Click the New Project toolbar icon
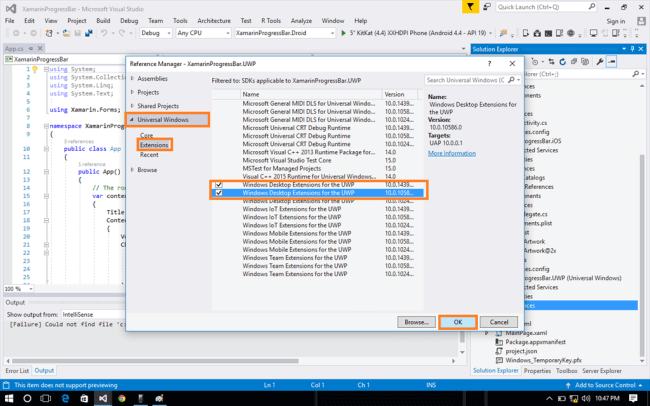650x406 pixels. click(49, 33)
